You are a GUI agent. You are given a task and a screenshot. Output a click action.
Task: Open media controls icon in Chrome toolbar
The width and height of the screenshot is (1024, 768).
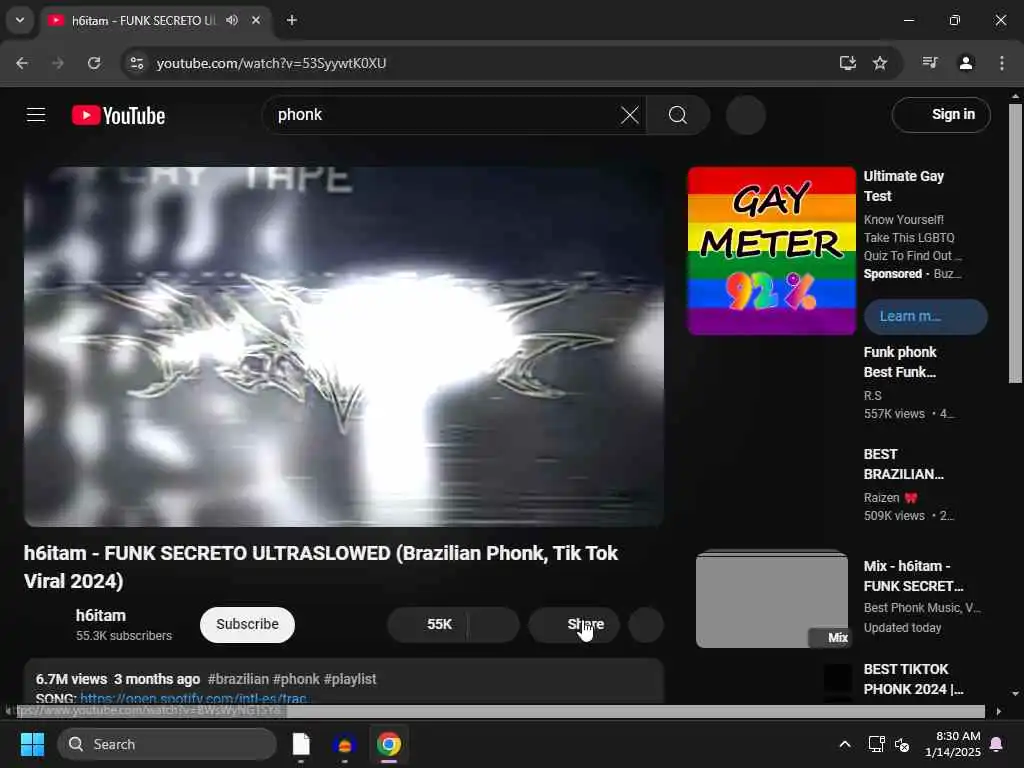pyautogui.click(x=930, y=63)
